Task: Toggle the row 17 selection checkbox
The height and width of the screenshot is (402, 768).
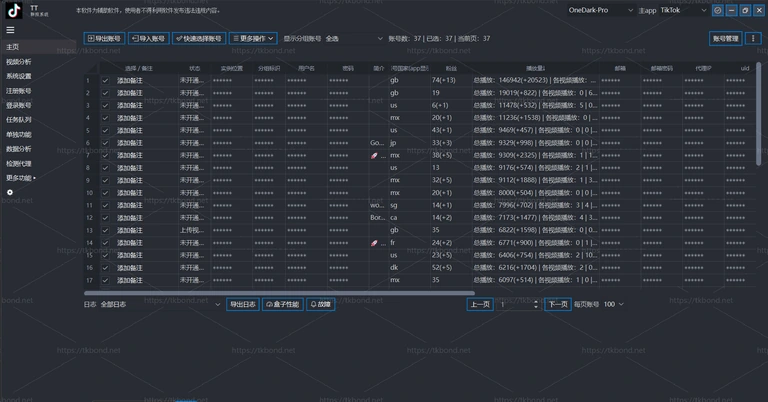Action: [105, 281]
